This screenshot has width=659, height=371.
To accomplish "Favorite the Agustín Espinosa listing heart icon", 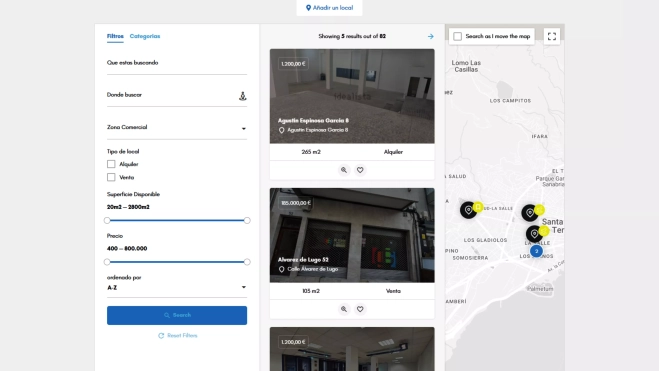I will click(x=360, y=170).
